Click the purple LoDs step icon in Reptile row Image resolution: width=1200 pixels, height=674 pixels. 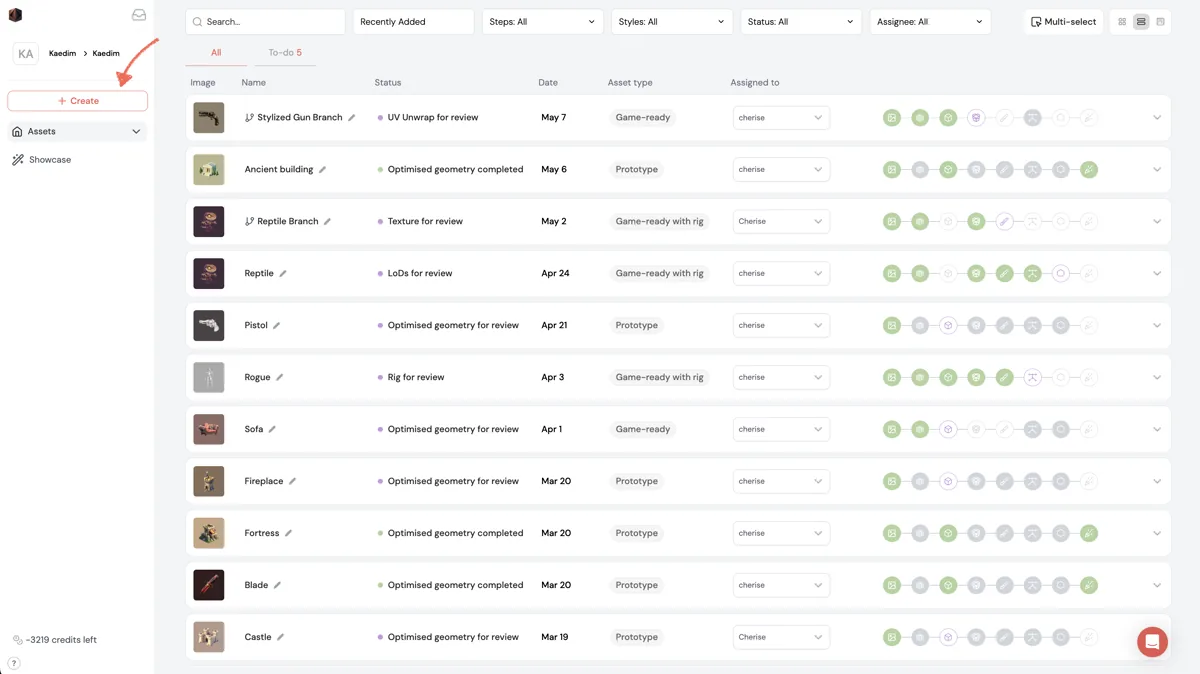point(1061,274)
